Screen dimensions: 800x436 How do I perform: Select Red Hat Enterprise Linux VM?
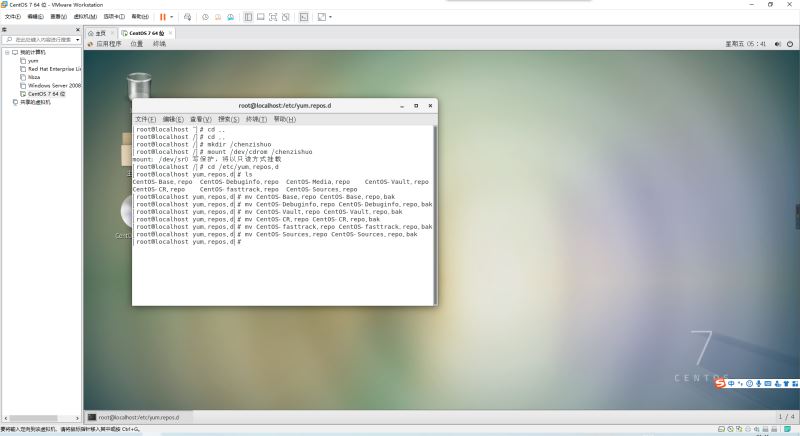tap(51, 69)
